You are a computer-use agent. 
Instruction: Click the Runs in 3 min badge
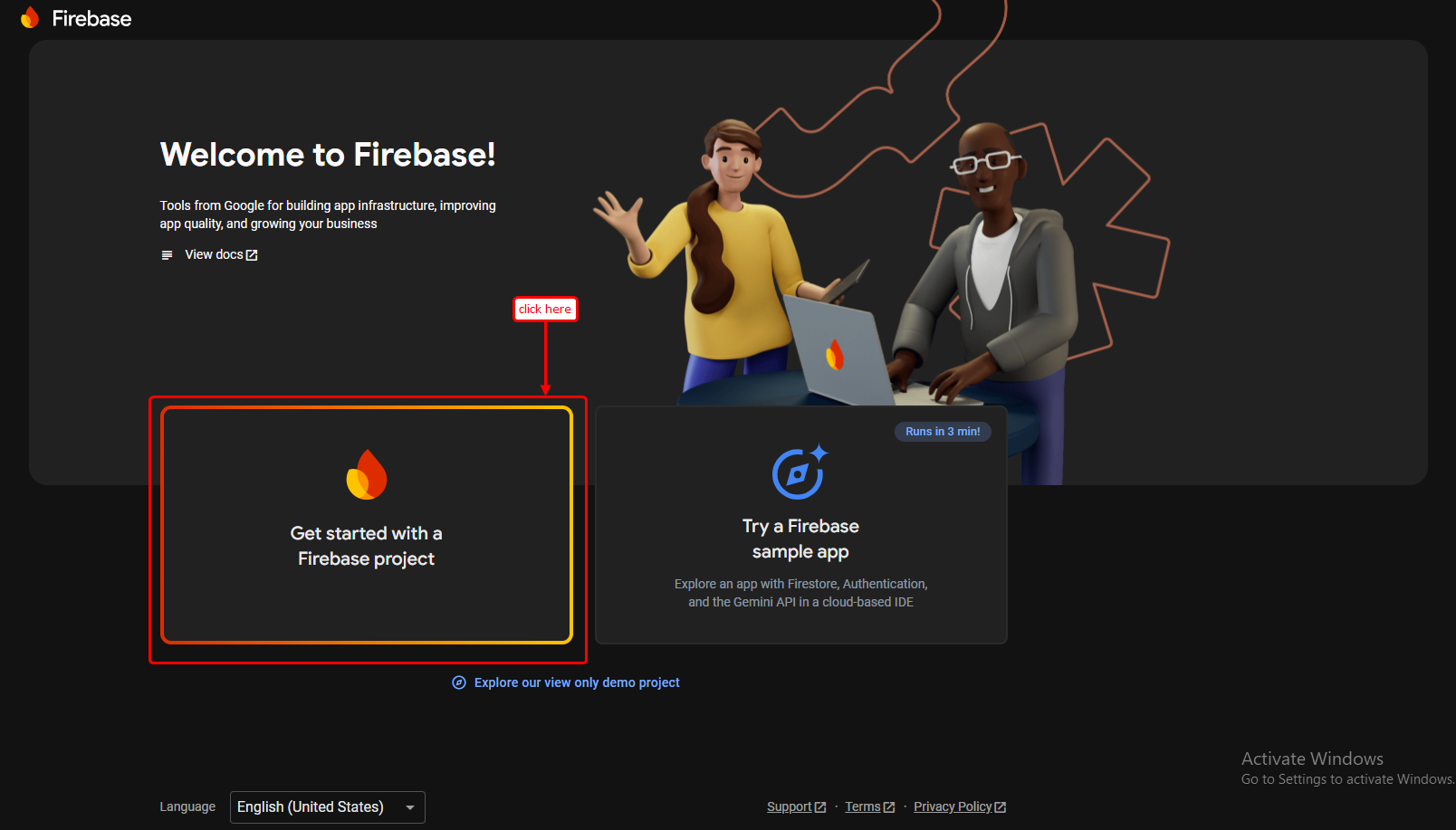tap(942, 431)
